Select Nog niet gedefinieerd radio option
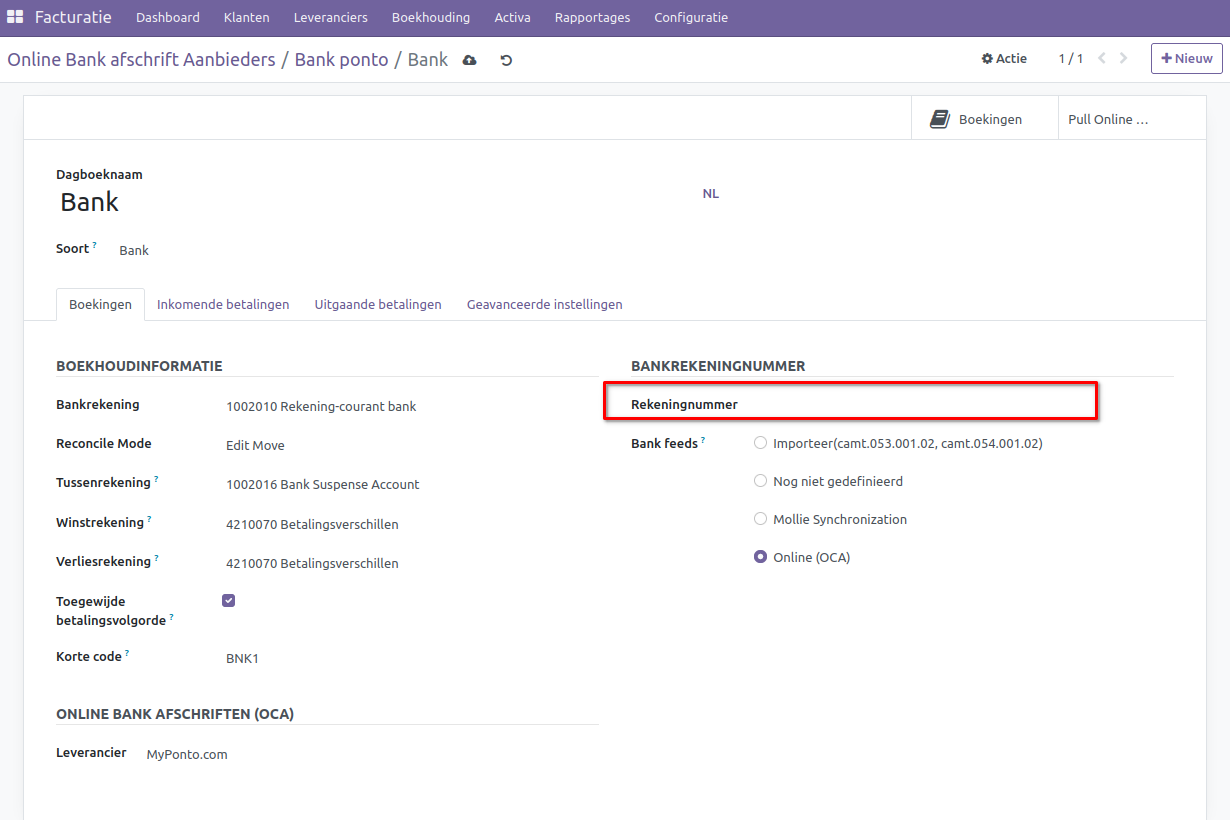 (761, 481)
